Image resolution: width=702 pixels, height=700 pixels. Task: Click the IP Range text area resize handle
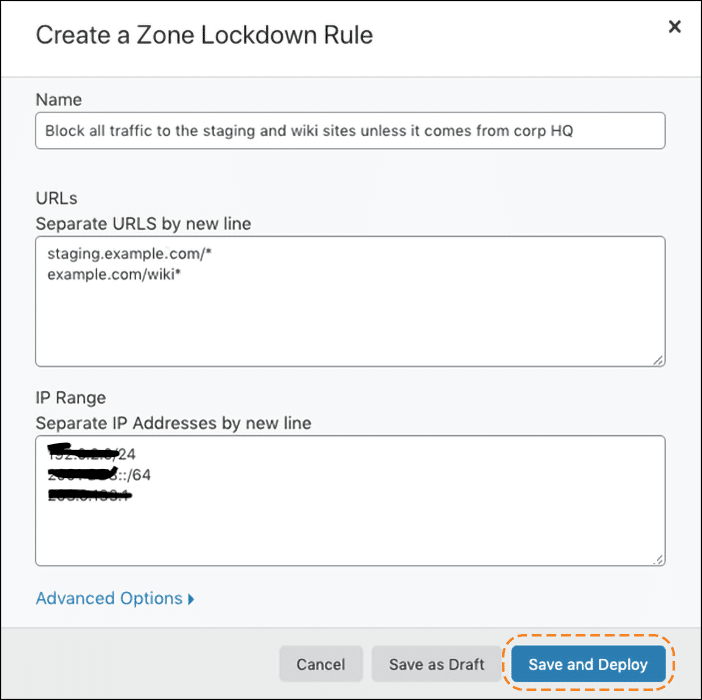[658, 559]
